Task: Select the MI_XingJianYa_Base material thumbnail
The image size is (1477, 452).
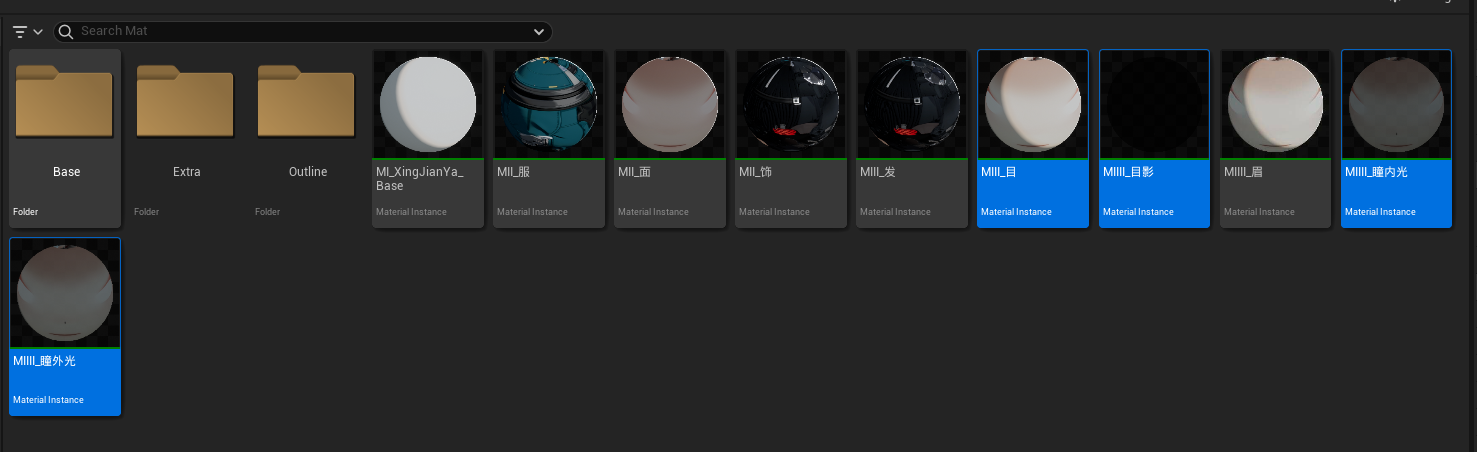Action: [x=428, y=105]
